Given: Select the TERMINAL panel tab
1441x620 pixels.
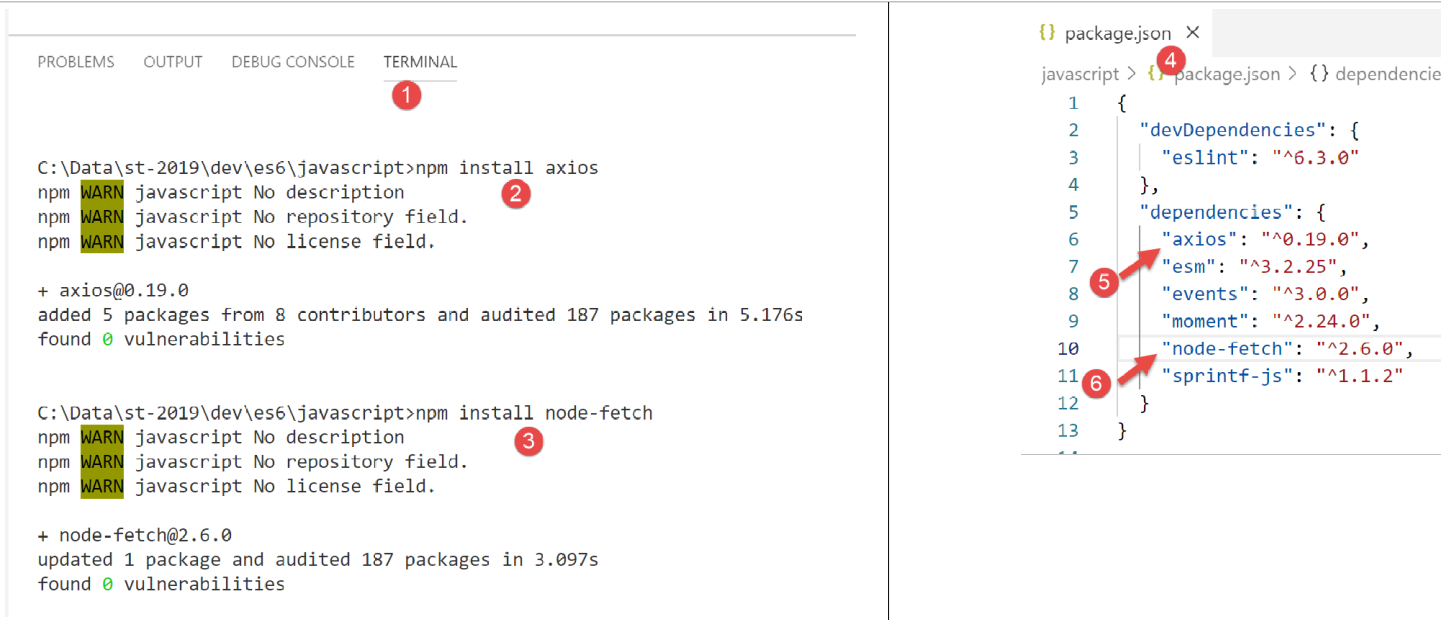Looking at the screenshot, I should [x=420, y=62].
